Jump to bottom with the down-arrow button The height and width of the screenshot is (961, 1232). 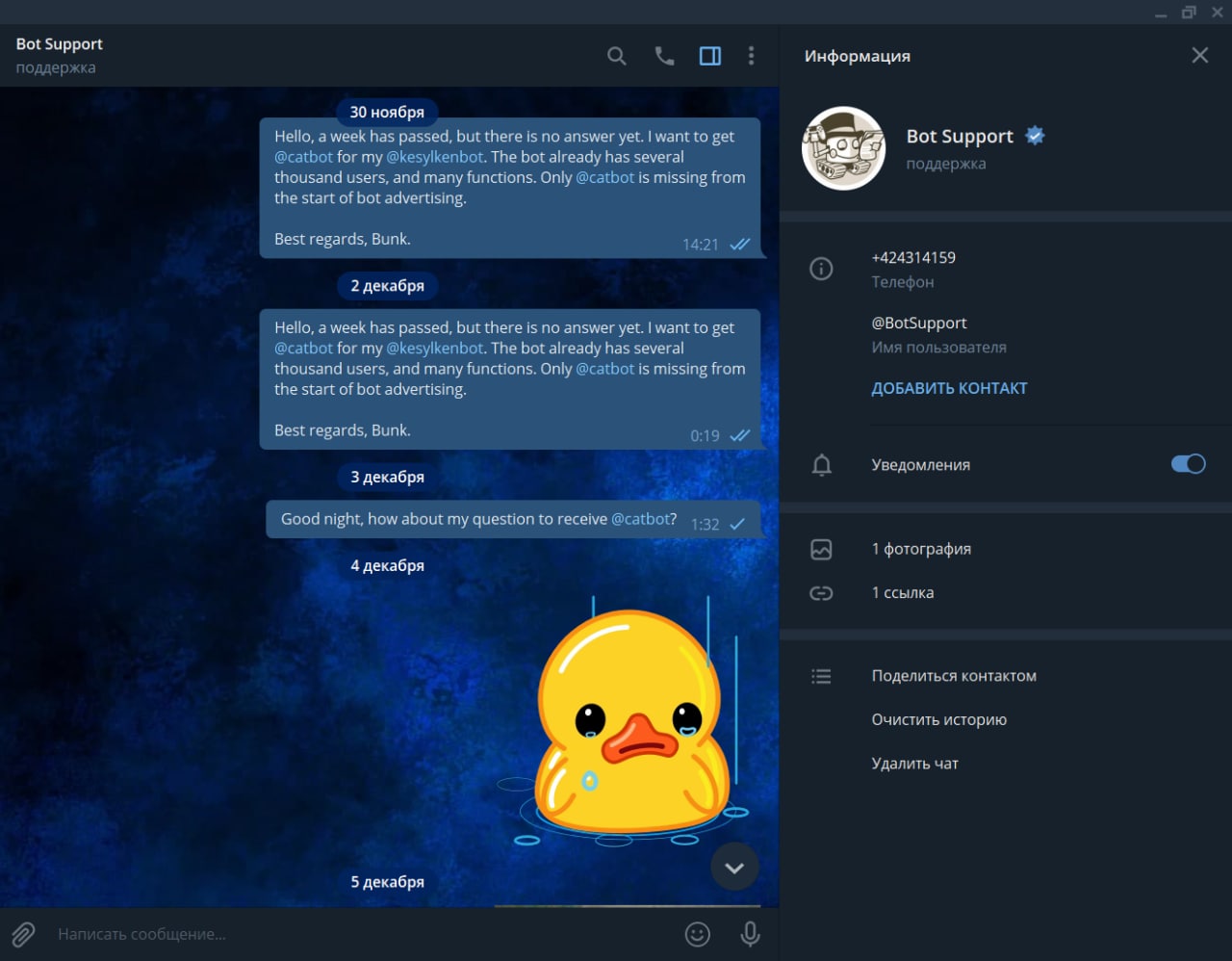point(734,868)
